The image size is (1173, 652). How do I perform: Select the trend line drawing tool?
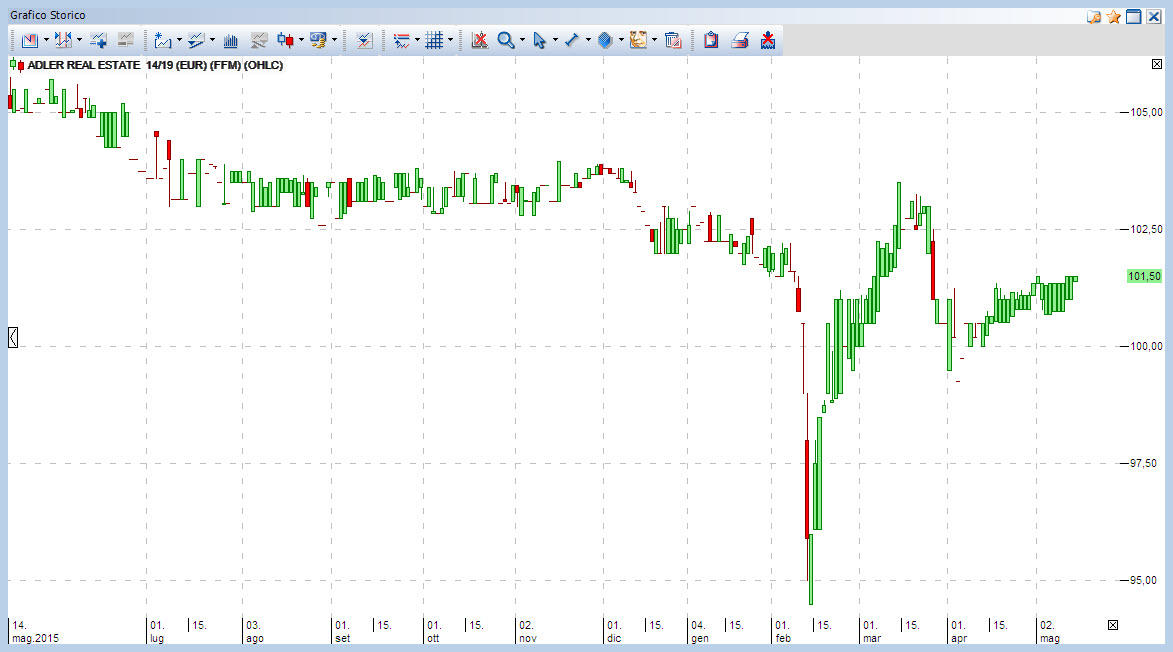click(x=572, y=40)
